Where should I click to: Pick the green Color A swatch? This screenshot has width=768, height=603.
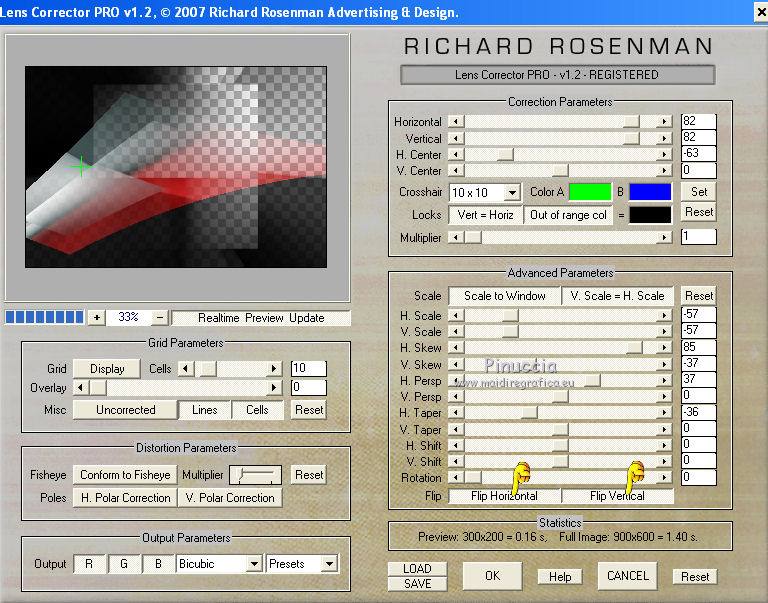(589, 192)
